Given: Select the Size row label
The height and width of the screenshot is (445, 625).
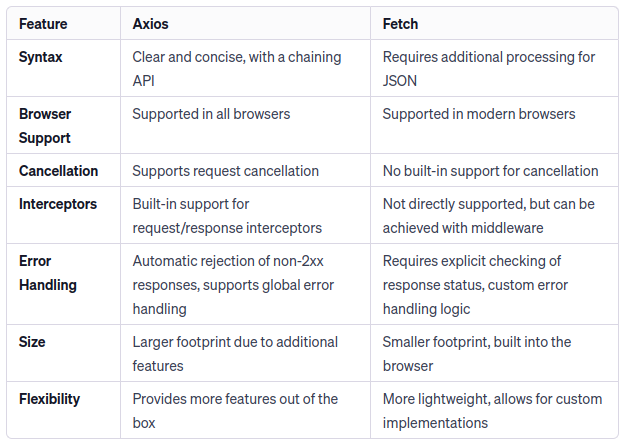Looking at the screenshot, I should point(32,342).
